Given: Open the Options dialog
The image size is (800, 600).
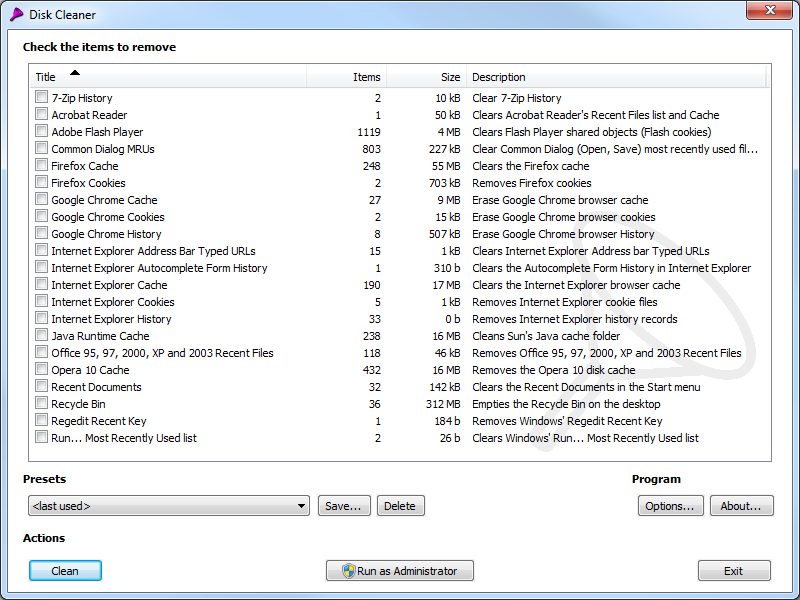Looking at the screenshot, I should coord(670,506).
